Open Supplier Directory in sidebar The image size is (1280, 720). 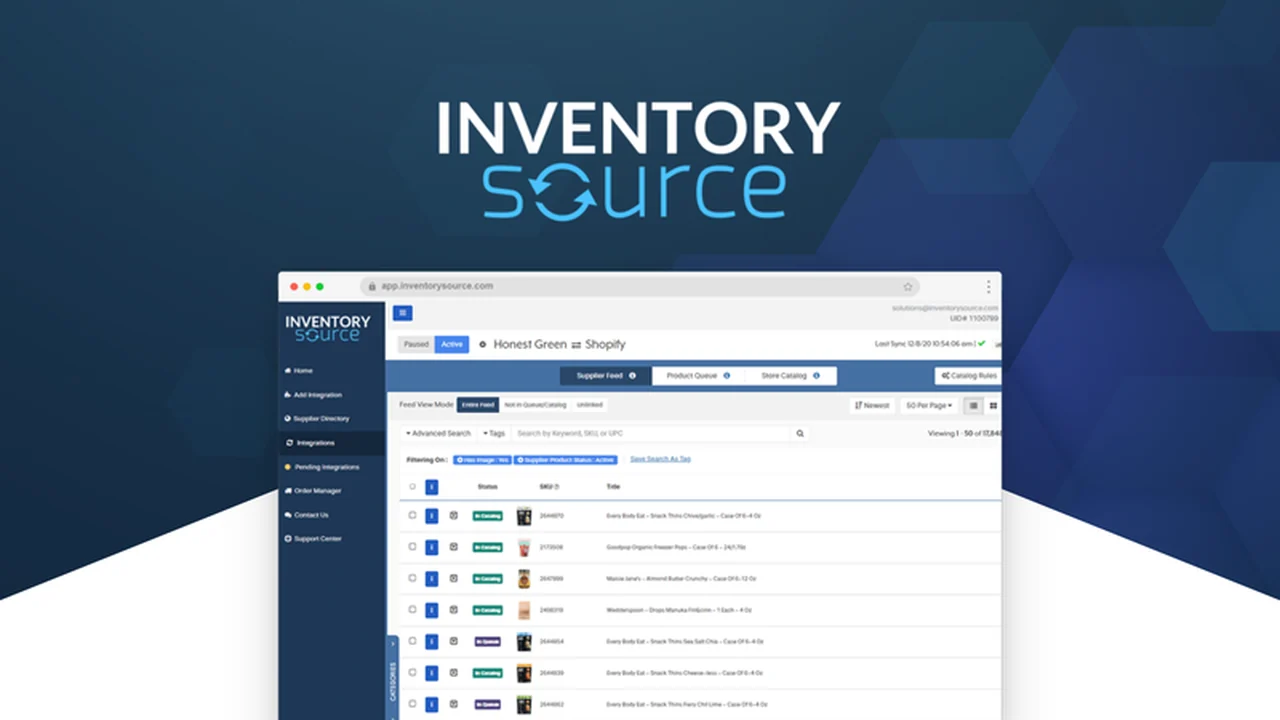[320, 419]
